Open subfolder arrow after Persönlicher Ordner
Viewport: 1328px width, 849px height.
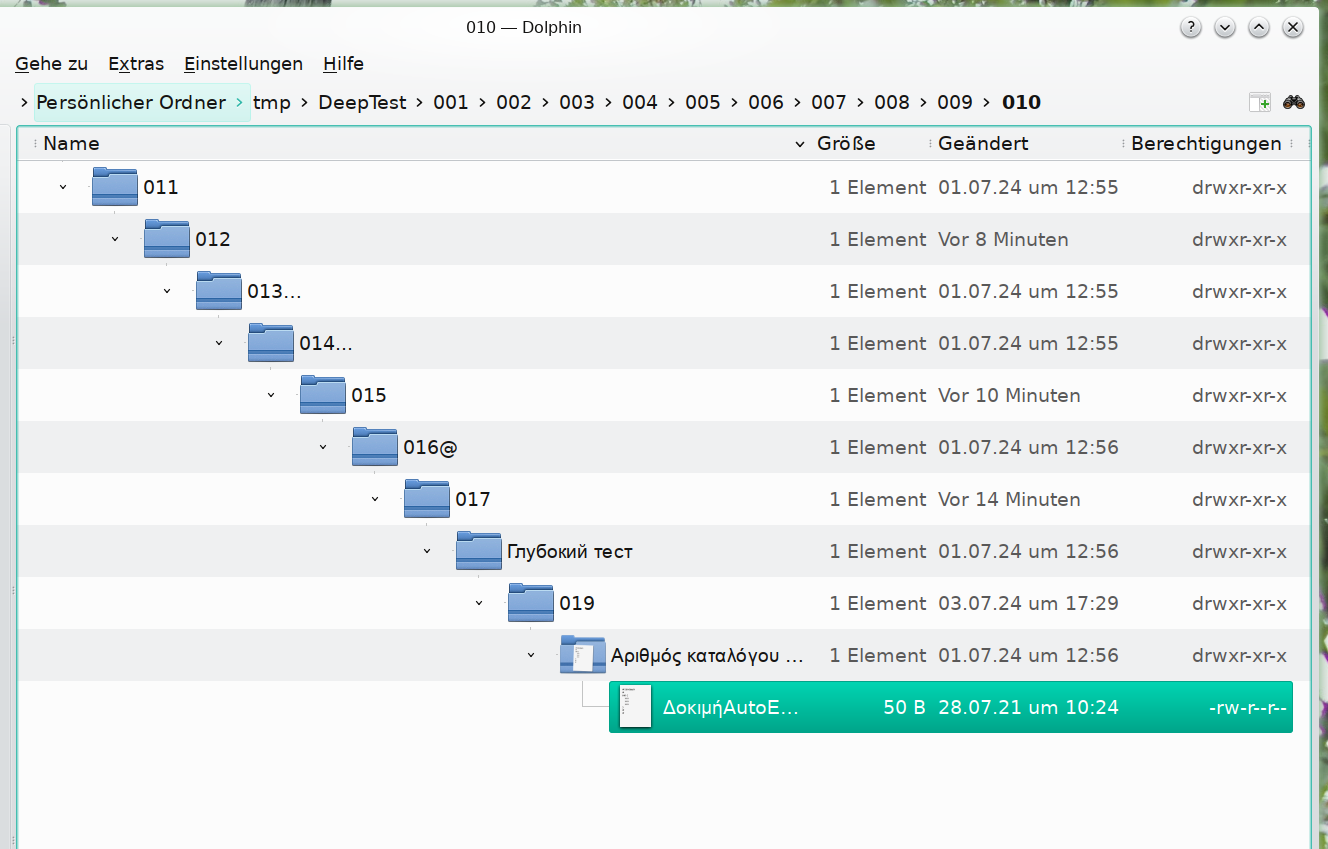coord(239,102)
